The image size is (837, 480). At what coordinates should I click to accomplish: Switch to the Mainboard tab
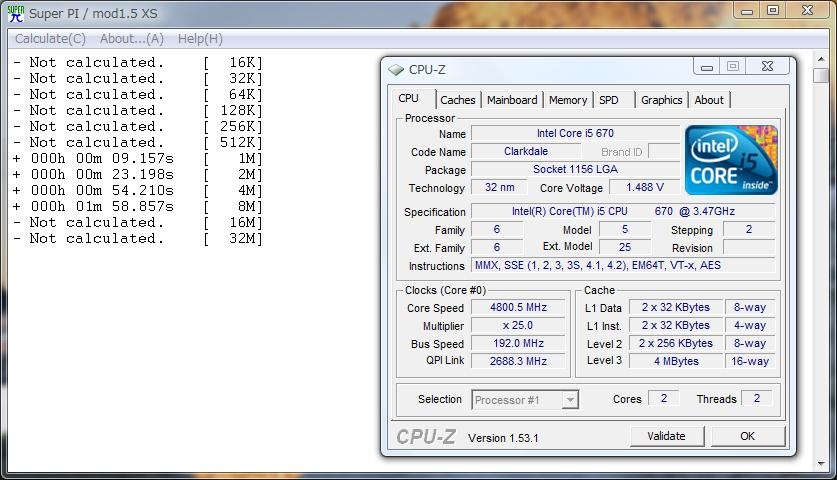(512, 100)
